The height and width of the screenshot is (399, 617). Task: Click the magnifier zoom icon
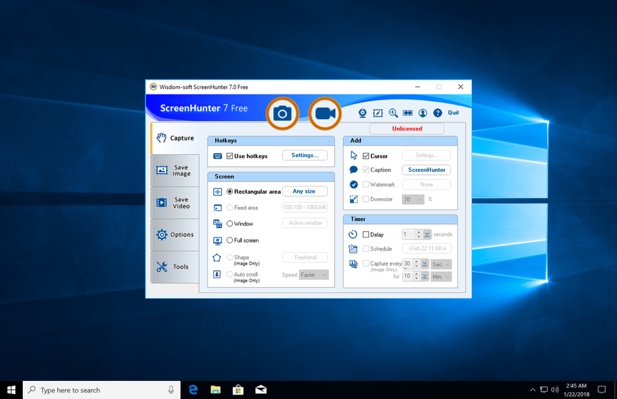click(x=393, y=113)
